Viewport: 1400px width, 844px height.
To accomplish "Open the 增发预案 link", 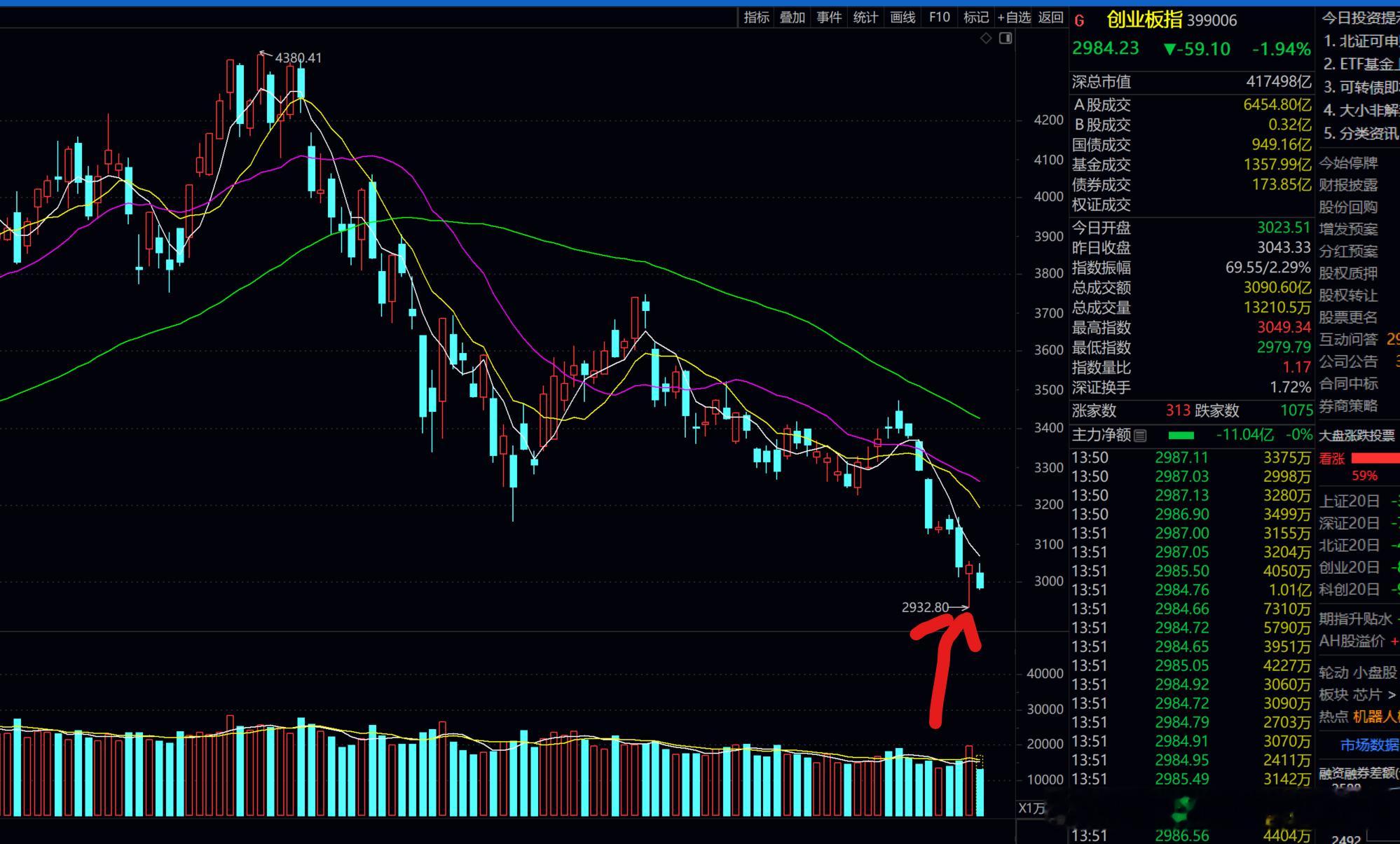I will point(1348,229).
